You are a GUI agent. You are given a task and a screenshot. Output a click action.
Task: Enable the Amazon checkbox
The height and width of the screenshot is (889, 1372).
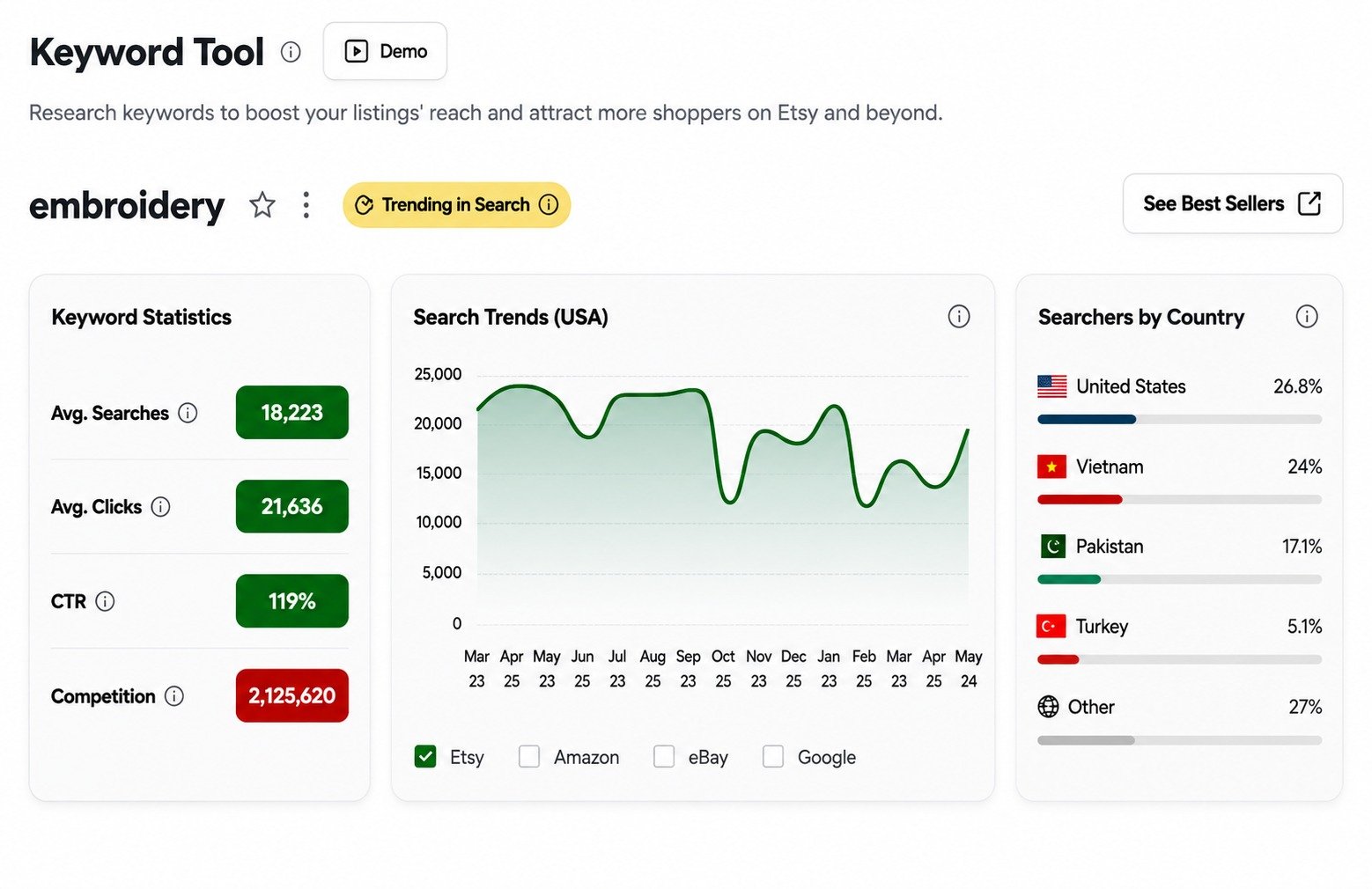[x=529, y=757]
